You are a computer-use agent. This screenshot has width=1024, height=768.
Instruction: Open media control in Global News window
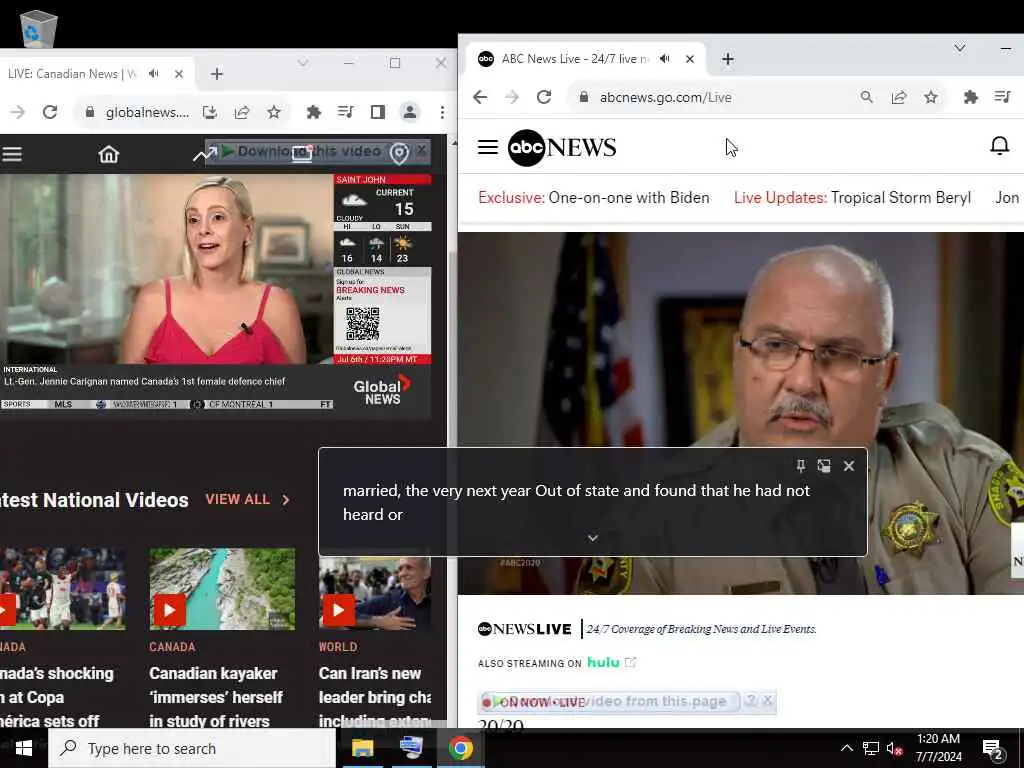(x=345, y=112)
